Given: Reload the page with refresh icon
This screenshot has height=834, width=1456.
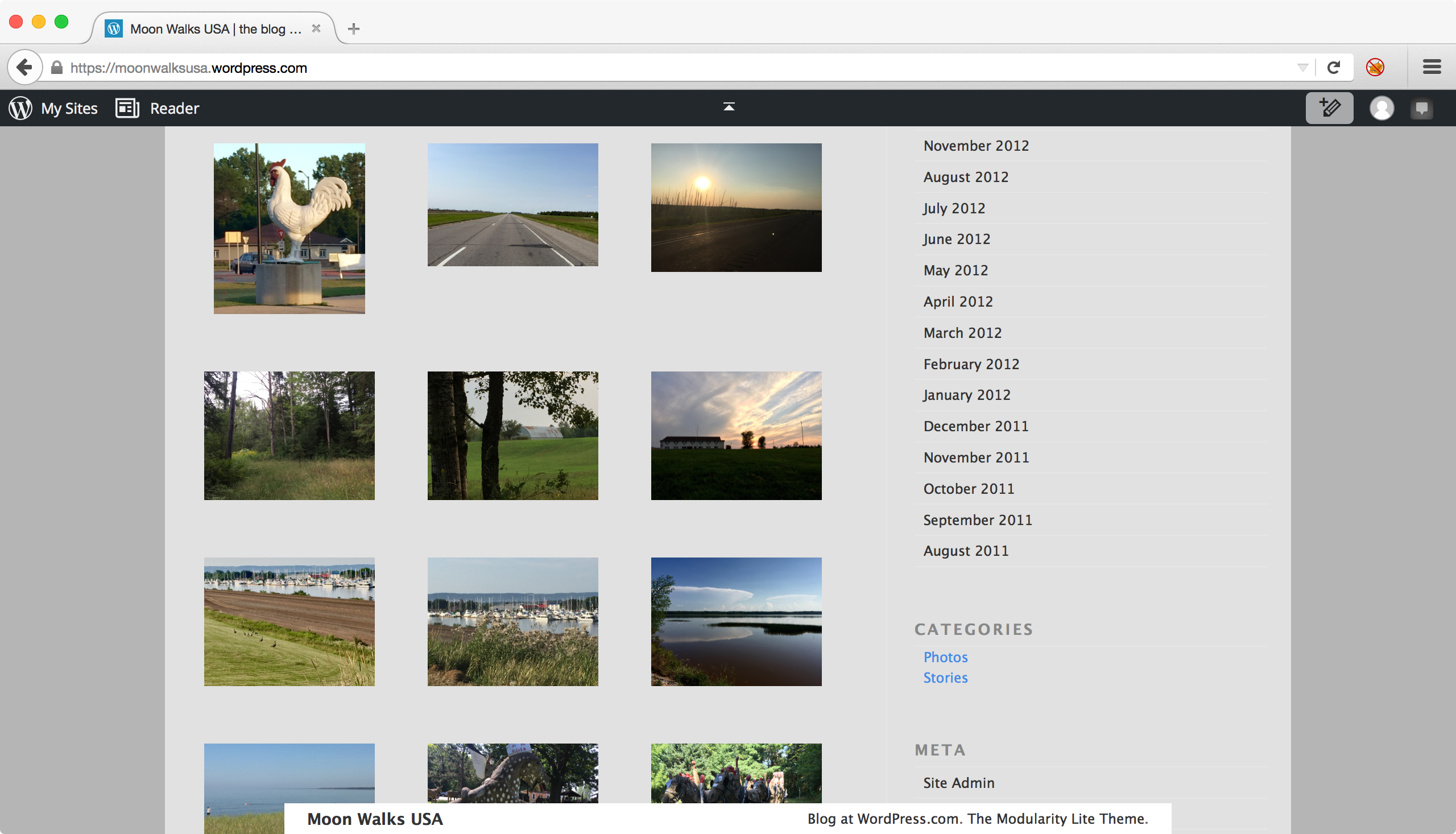Looking at the screenshot, I should tap(1334, 68).
